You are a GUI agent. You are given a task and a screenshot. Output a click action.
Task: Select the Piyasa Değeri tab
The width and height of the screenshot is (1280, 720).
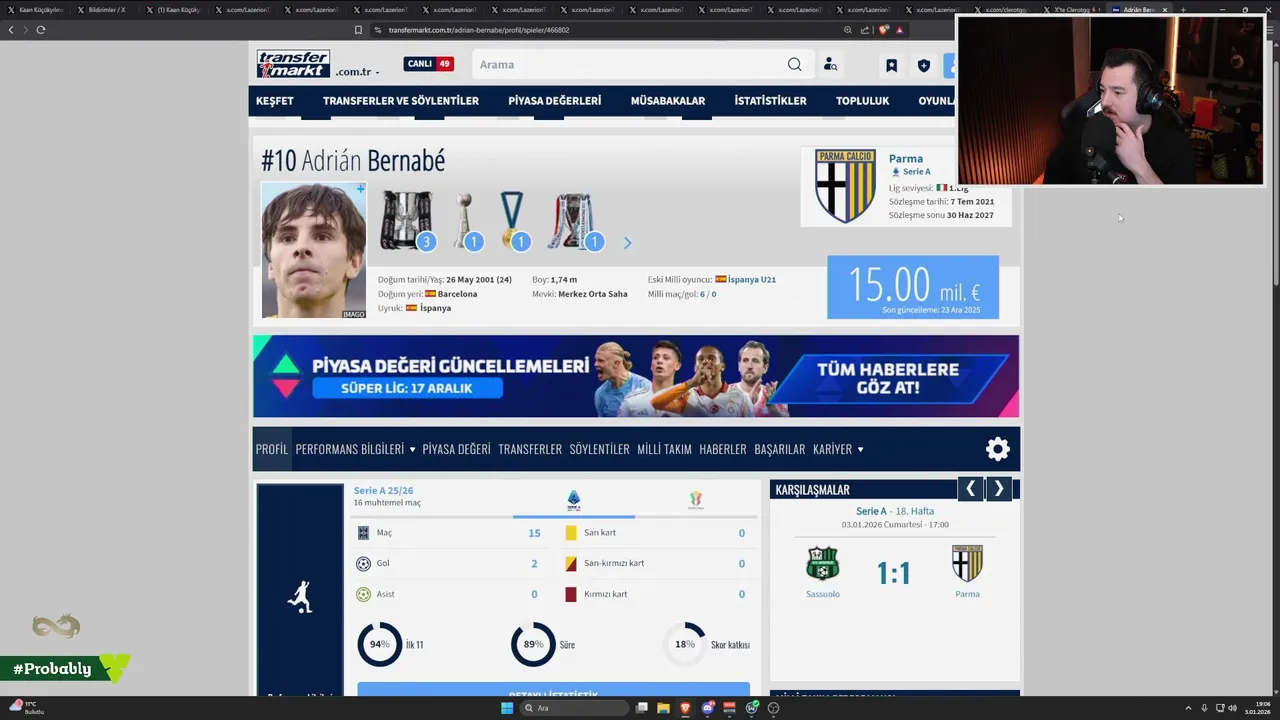click(x=456, y=449)
